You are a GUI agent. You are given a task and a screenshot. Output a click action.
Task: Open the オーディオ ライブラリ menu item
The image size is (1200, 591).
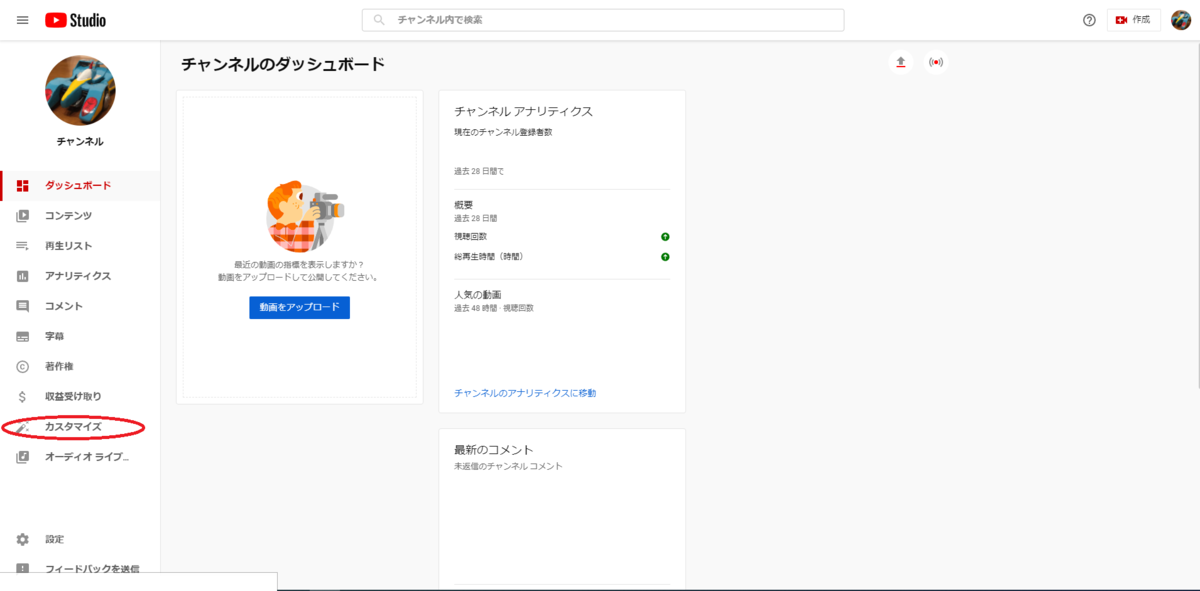pos(80,456)
